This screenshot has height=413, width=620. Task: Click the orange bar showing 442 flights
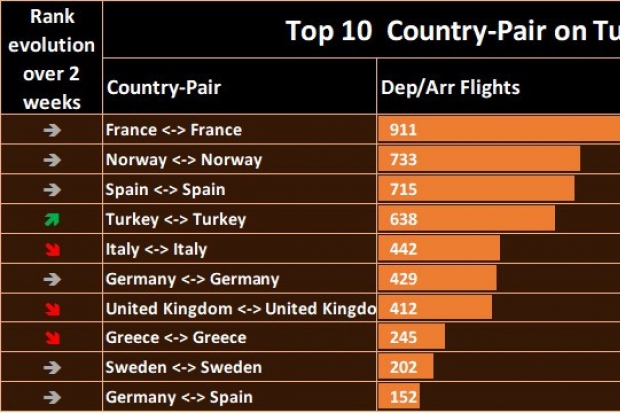(x=438, y=249)
